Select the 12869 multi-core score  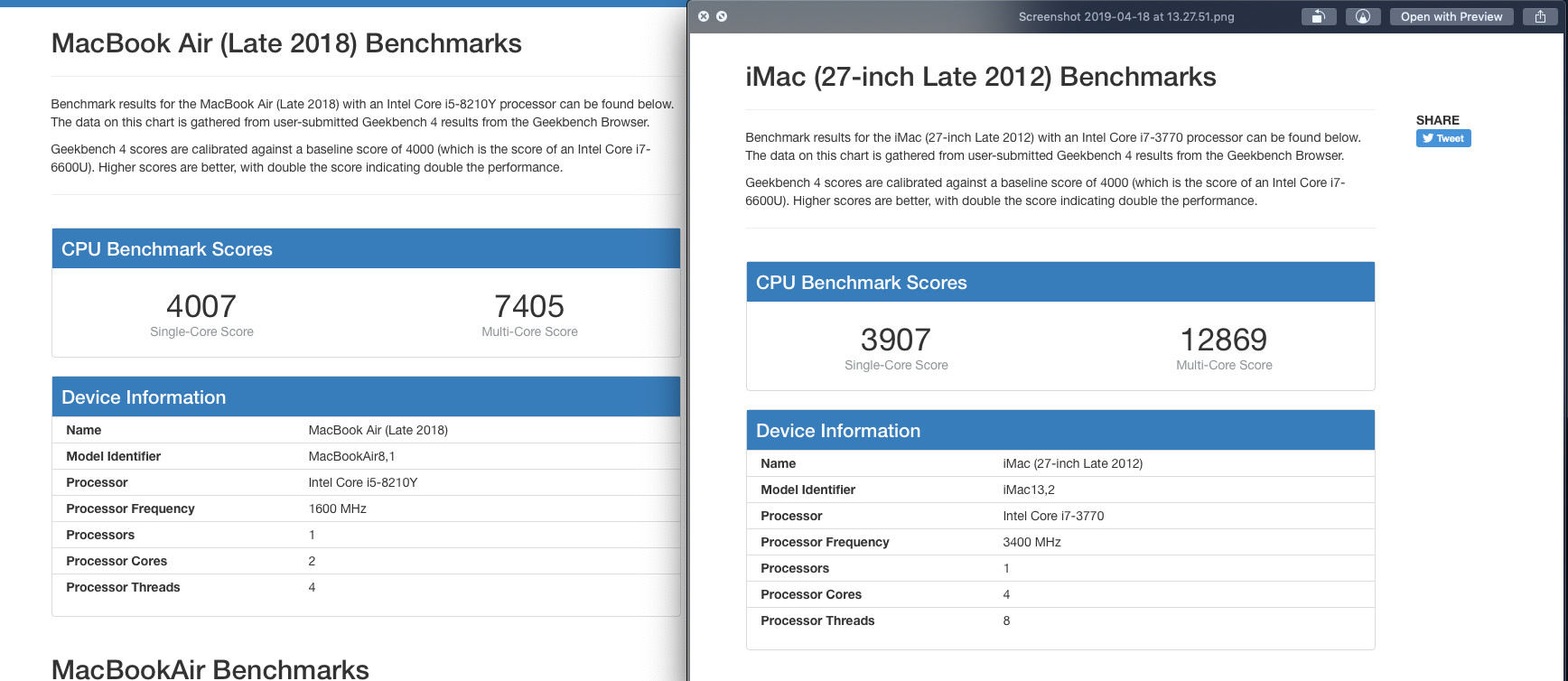1224,340
